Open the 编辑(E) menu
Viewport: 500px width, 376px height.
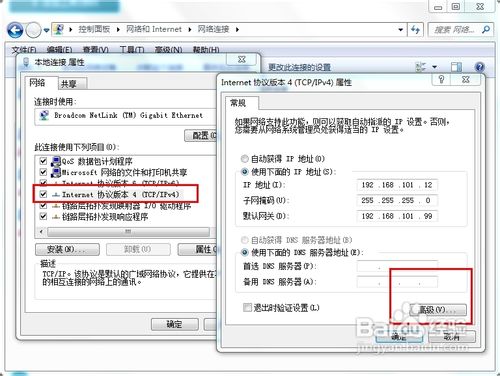tap(59, 50)
